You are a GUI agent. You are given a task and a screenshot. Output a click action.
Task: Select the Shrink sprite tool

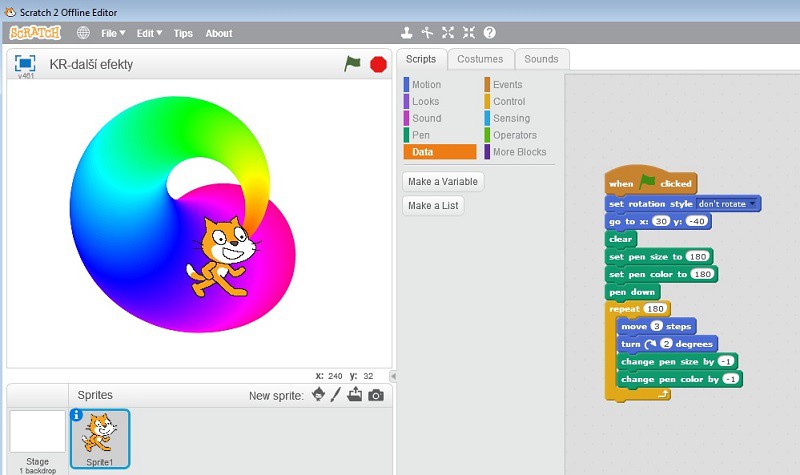469,33
